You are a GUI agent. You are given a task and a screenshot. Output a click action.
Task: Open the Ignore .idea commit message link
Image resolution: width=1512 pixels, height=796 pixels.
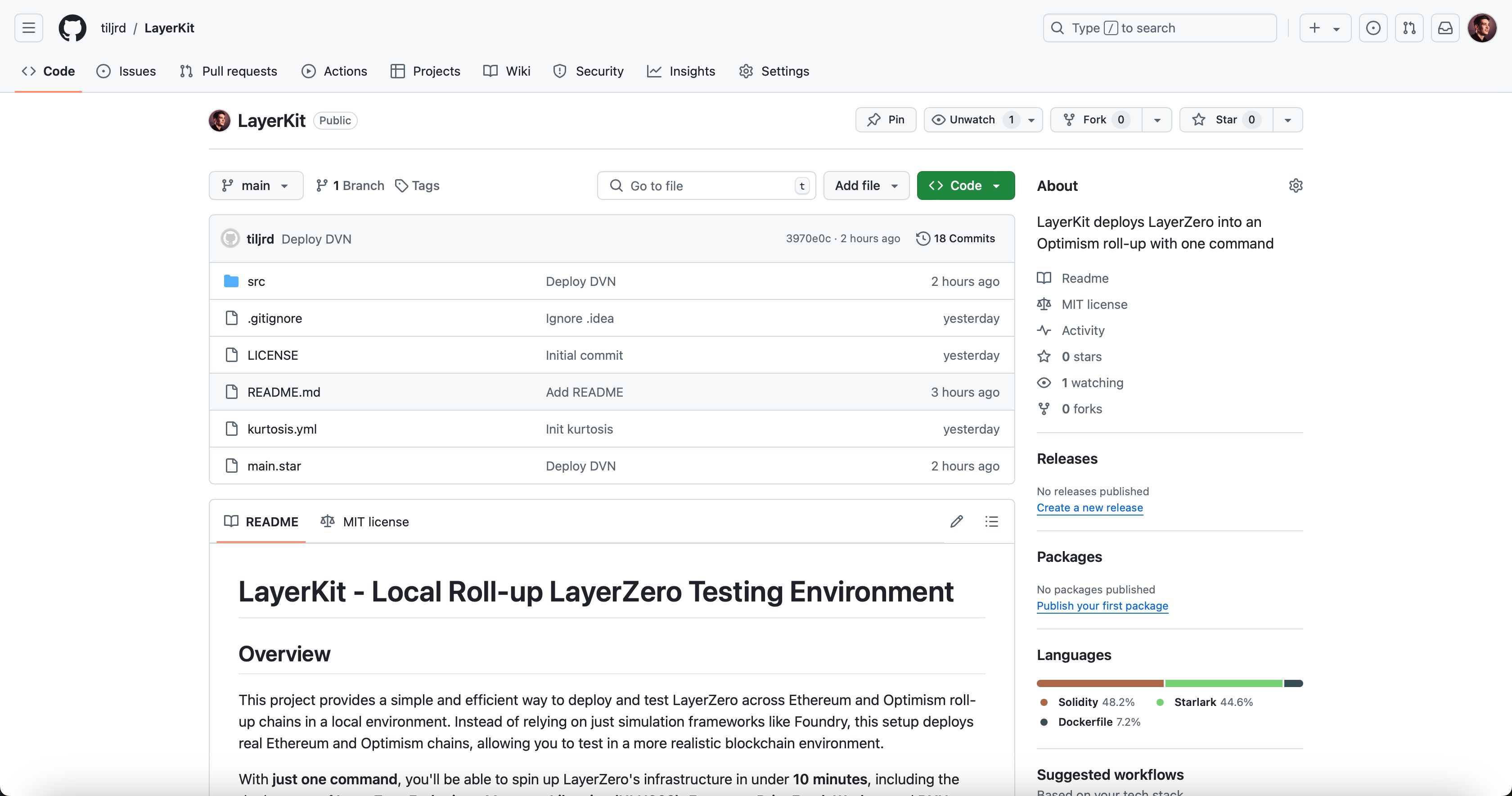pos(579,318)
